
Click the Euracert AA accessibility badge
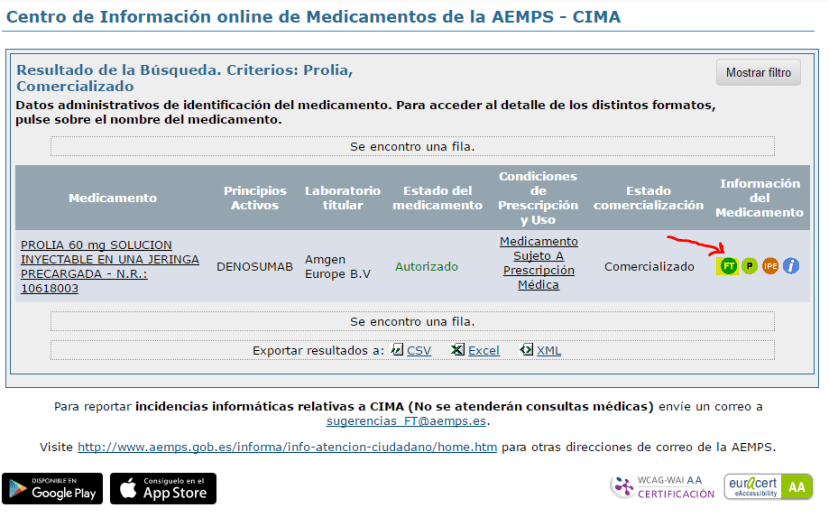[x=768, y=487]
